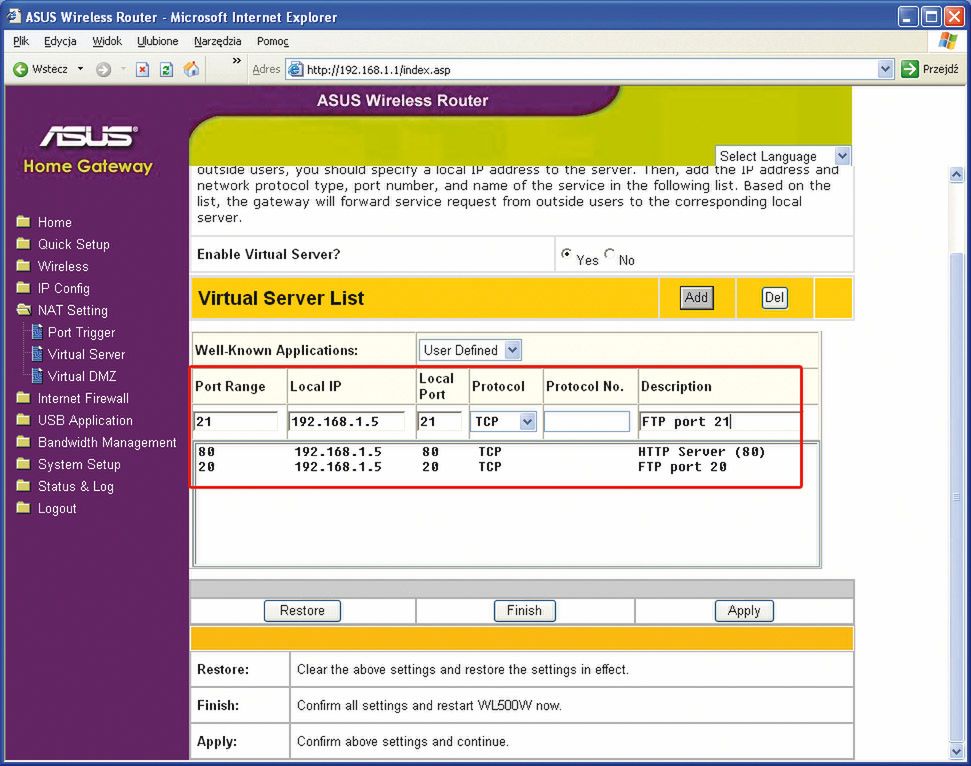Viewport: 971px width, 766px height.
Task: Click the Stop loading toolbar icon
Action: tap(142, 69)
